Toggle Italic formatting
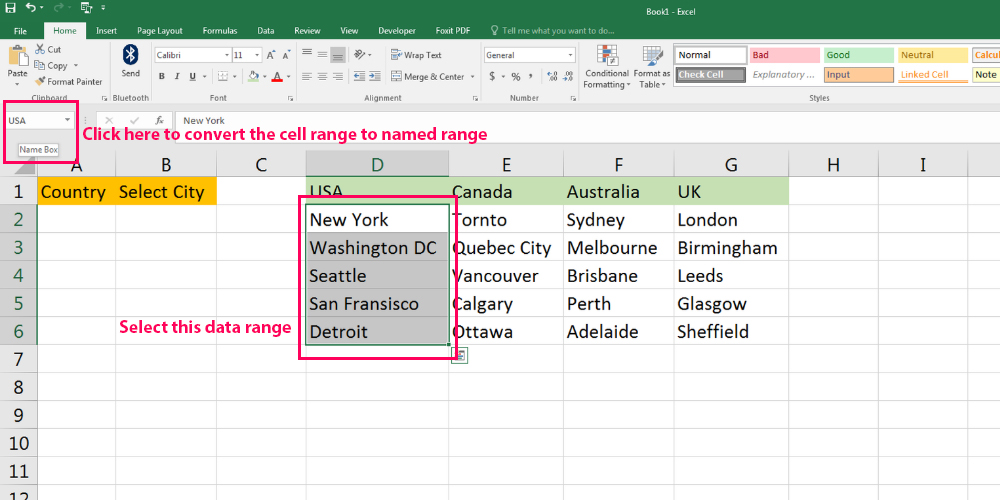The image size is (1000, 500). (177, 77)
